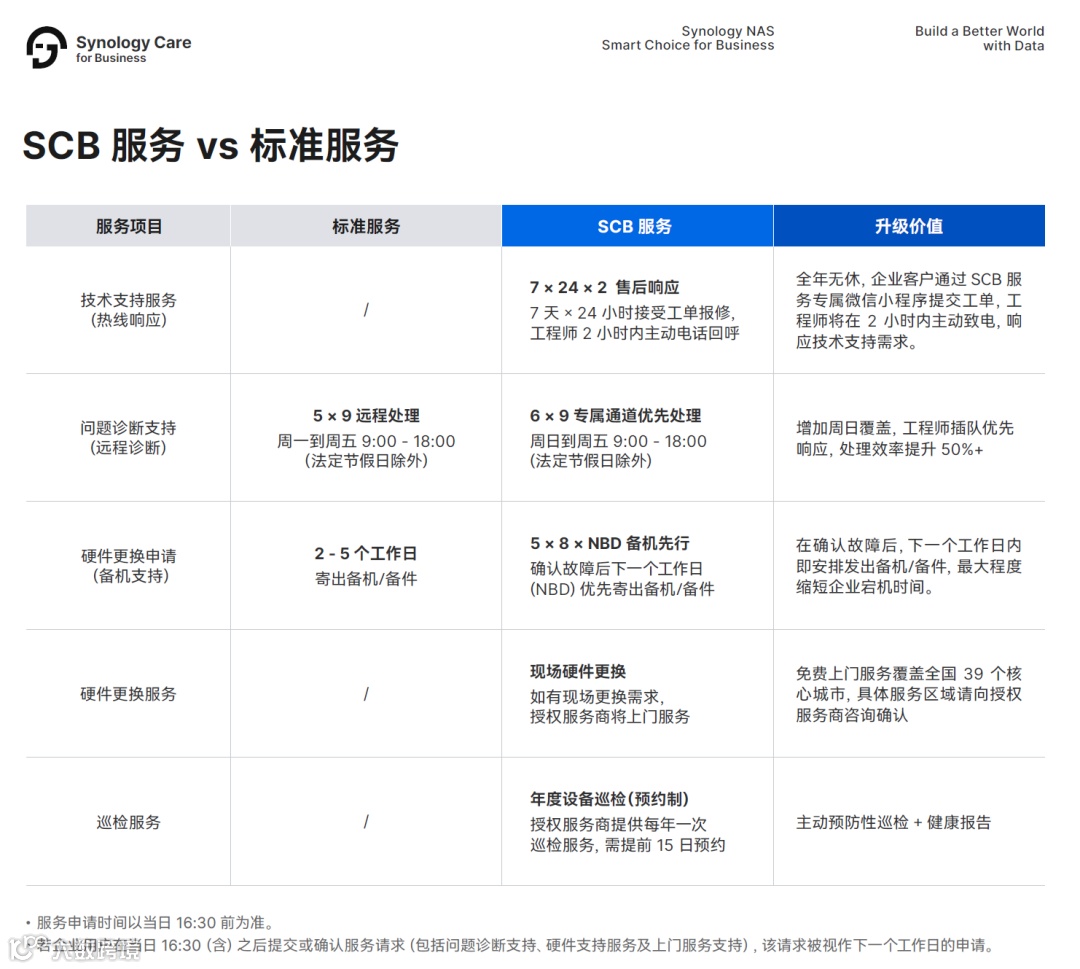Viewport: 1080px width, 969px height.
Task: Select the '标准服务' column header
Action: coord(366,226)
